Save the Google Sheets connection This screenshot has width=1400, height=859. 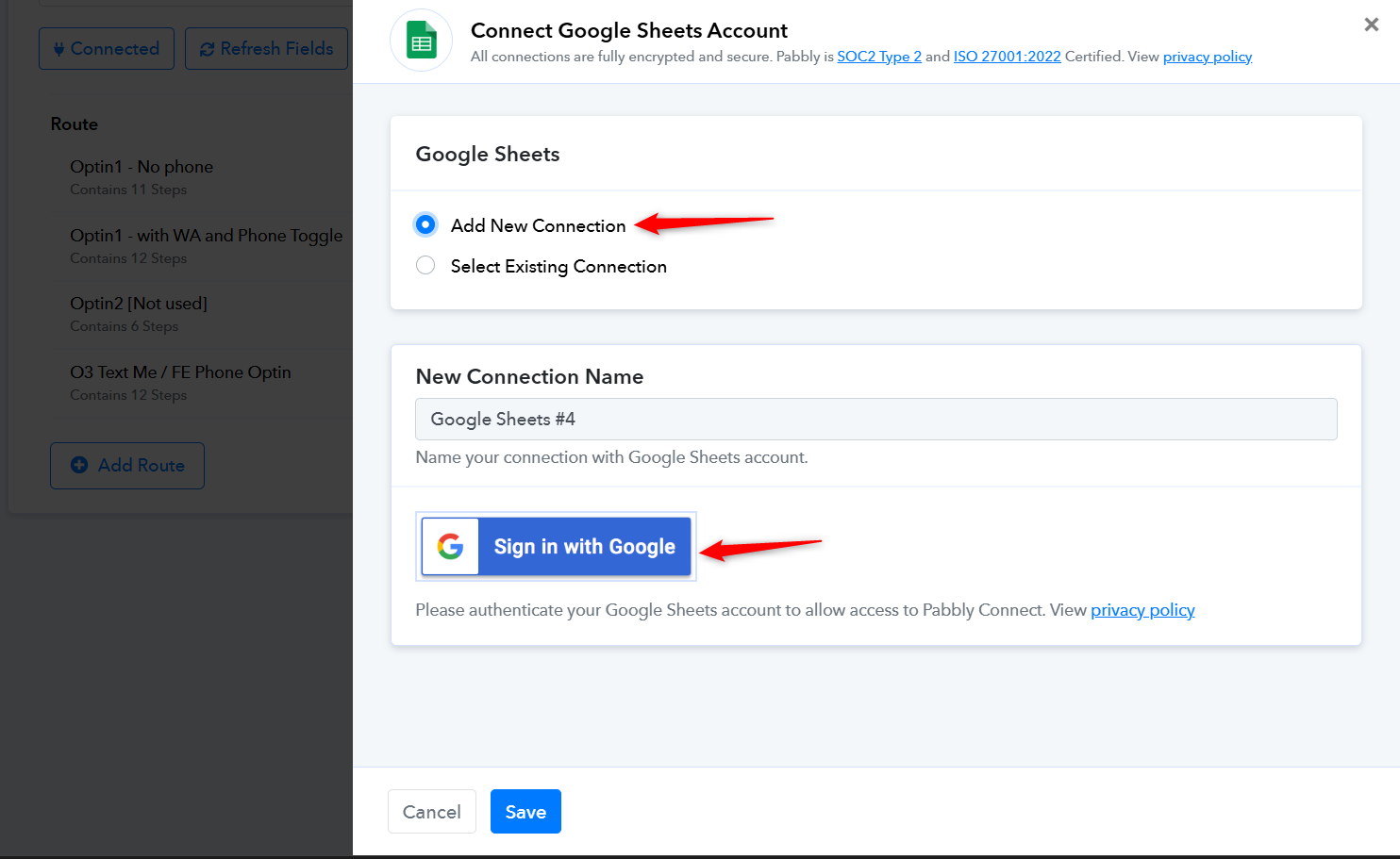(x=525, y=812)
